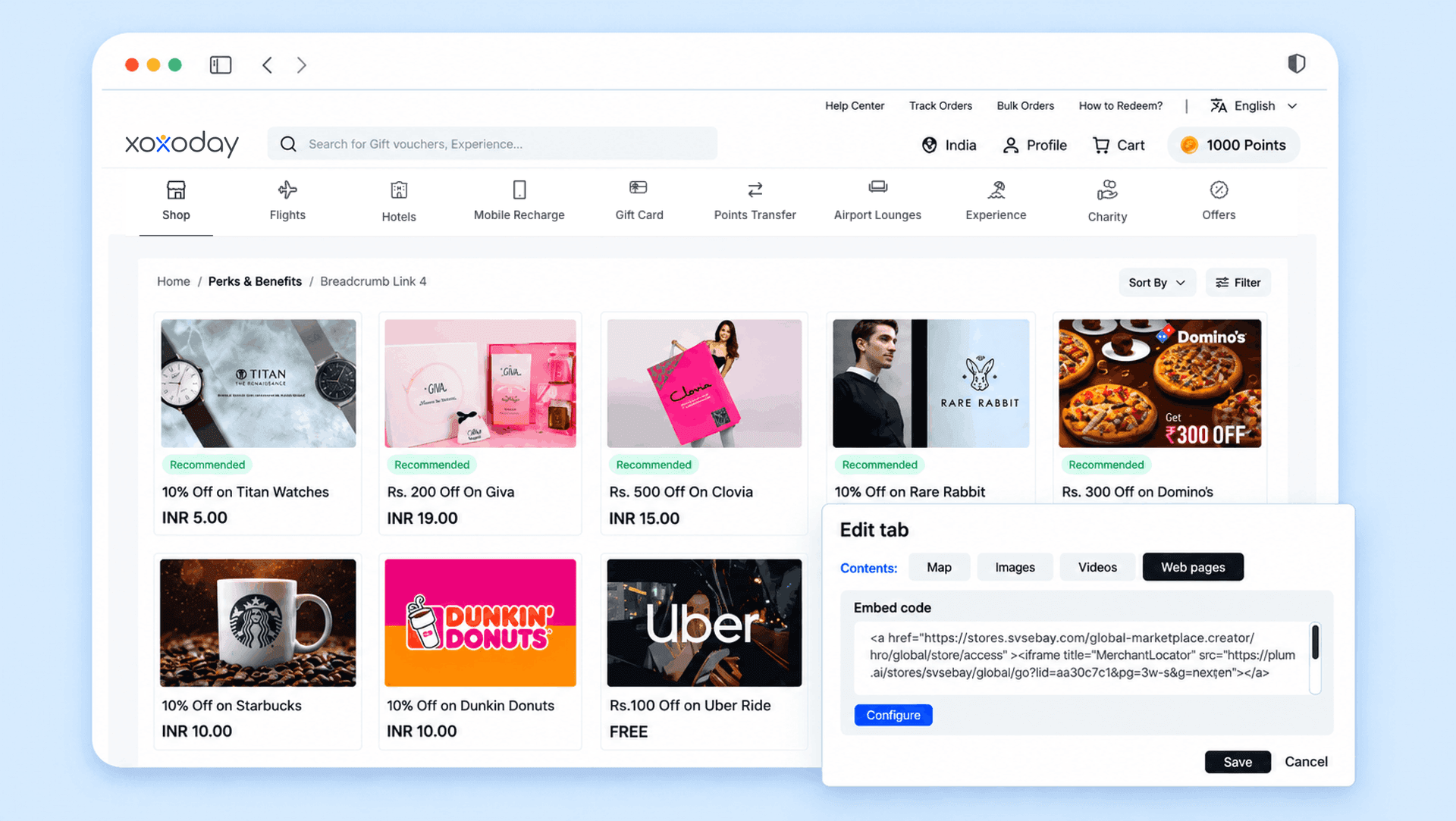Click the Breadcrumb Link 4 text
Screen dimensions: 1456x821
point(373,281)
